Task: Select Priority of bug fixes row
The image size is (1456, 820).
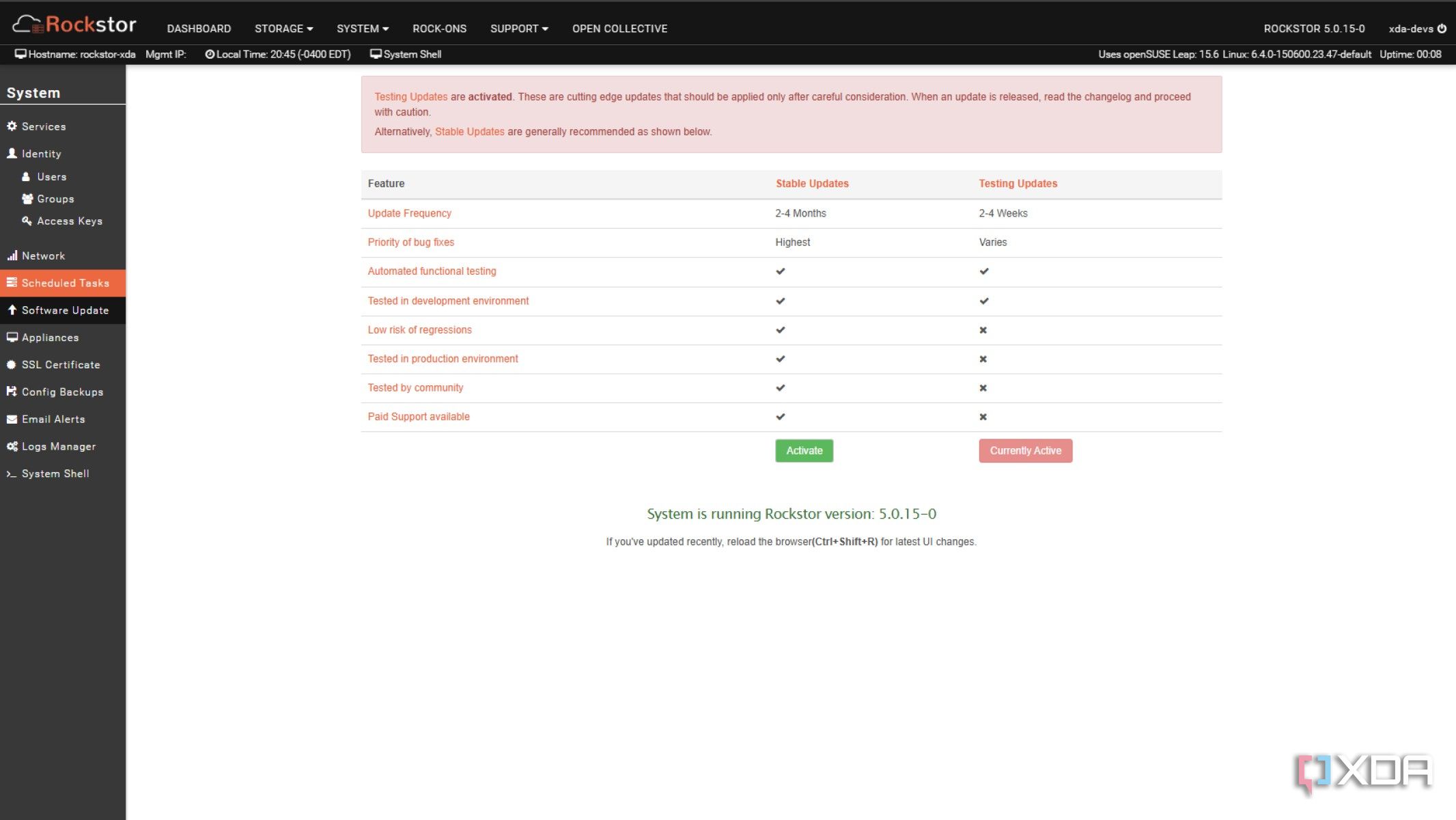Action: [x=791, y=243]
